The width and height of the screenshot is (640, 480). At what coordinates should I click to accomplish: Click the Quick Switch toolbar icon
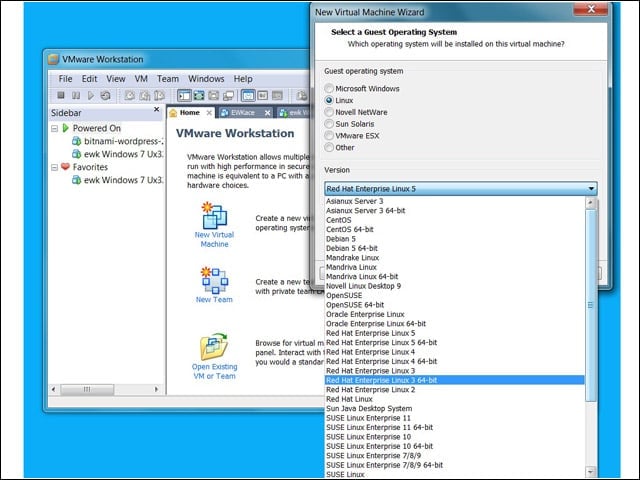point(213,96)
